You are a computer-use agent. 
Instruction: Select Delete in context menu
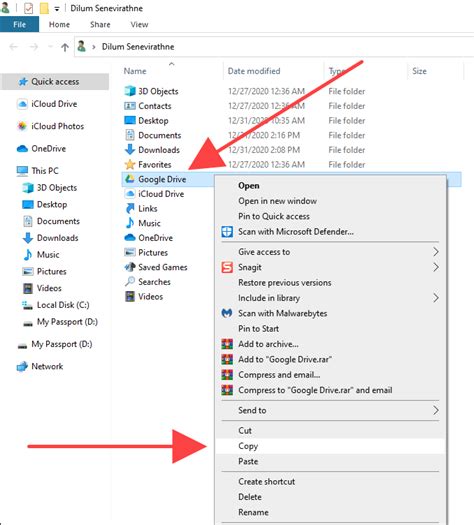click(330, 497)
